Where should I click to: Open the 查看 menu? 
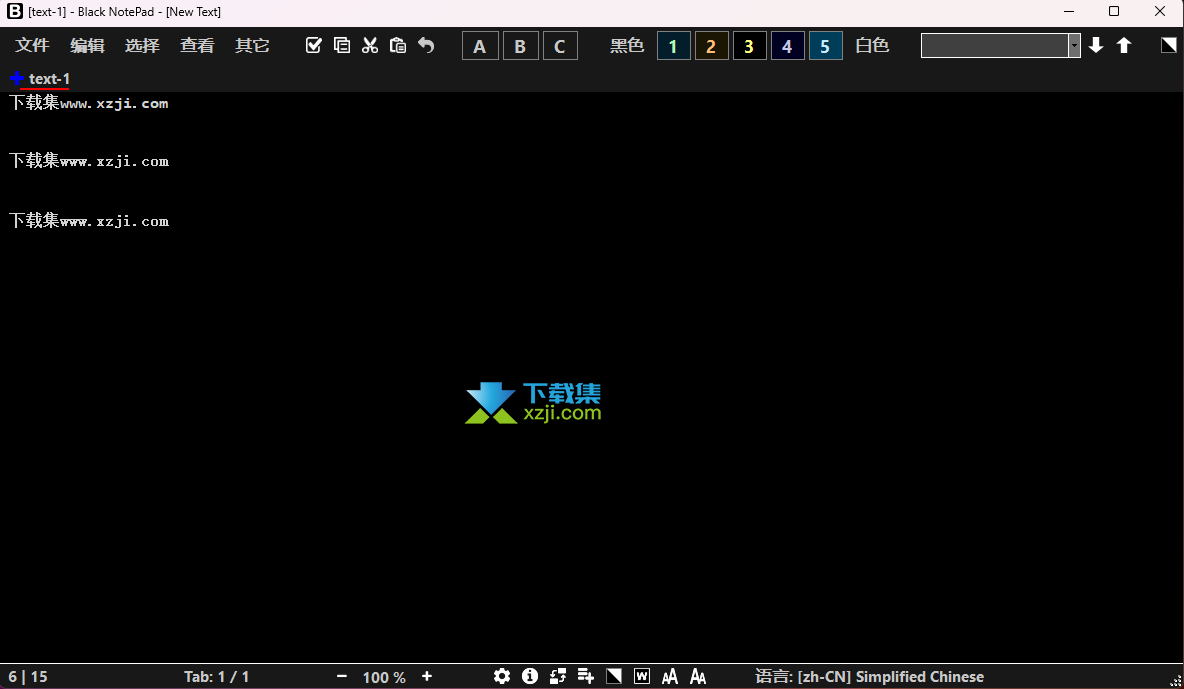[197, 45]
